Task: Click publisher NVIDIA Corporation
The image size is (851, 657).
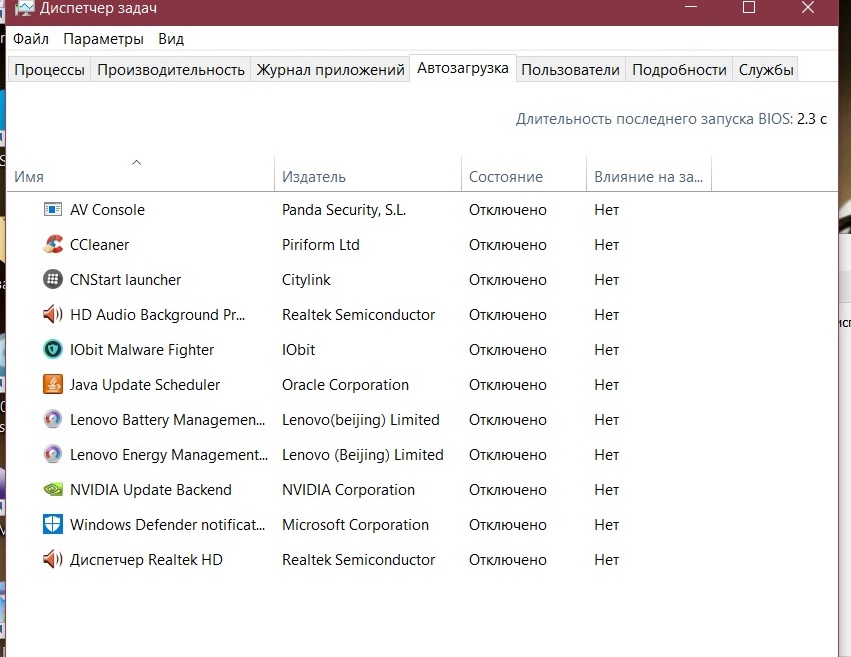Action: click(348, 489)
